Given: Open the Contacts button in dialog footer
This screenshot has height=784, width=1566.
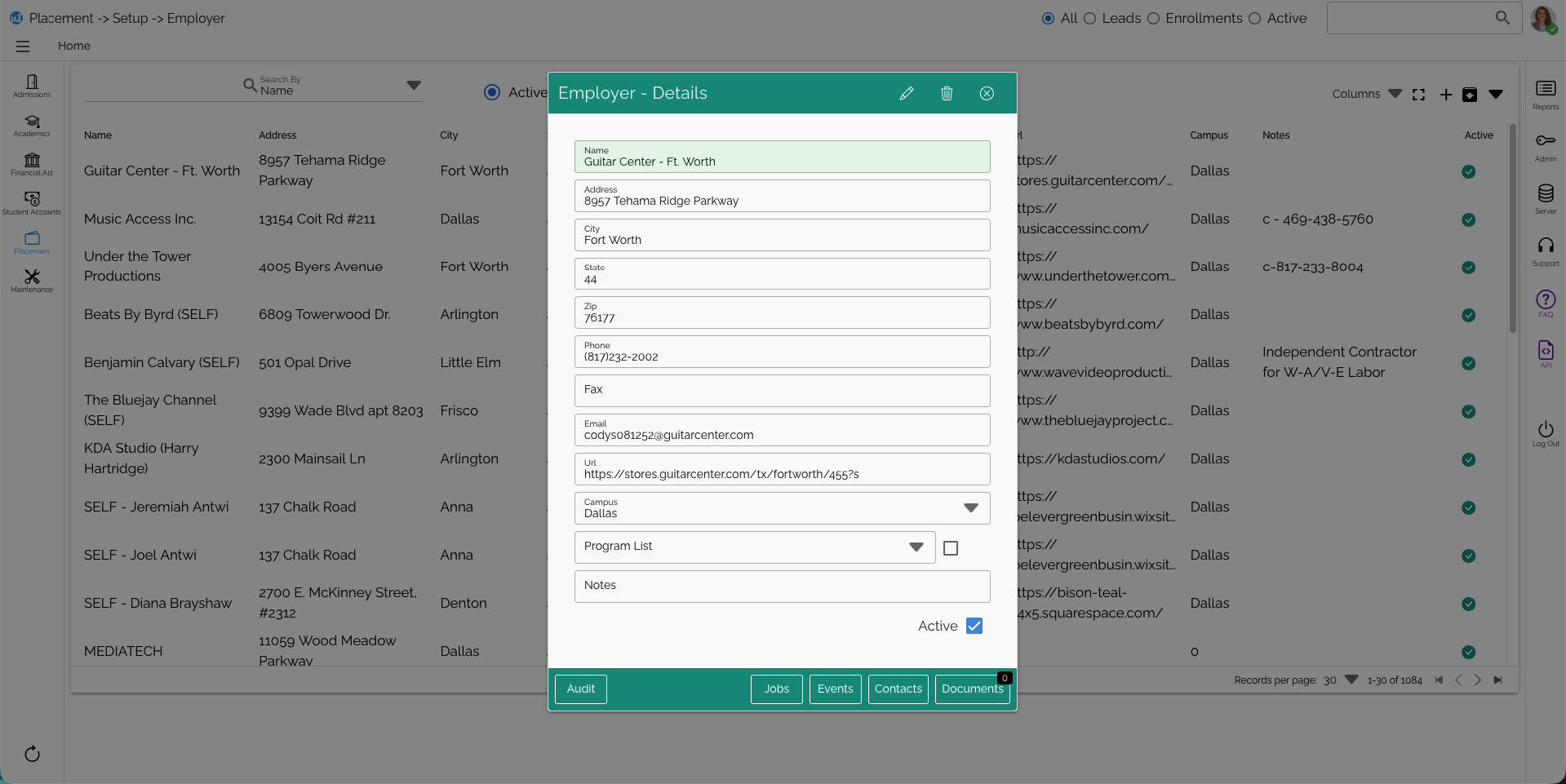Looking at the screenshot, I should click(x=898, y=689).
